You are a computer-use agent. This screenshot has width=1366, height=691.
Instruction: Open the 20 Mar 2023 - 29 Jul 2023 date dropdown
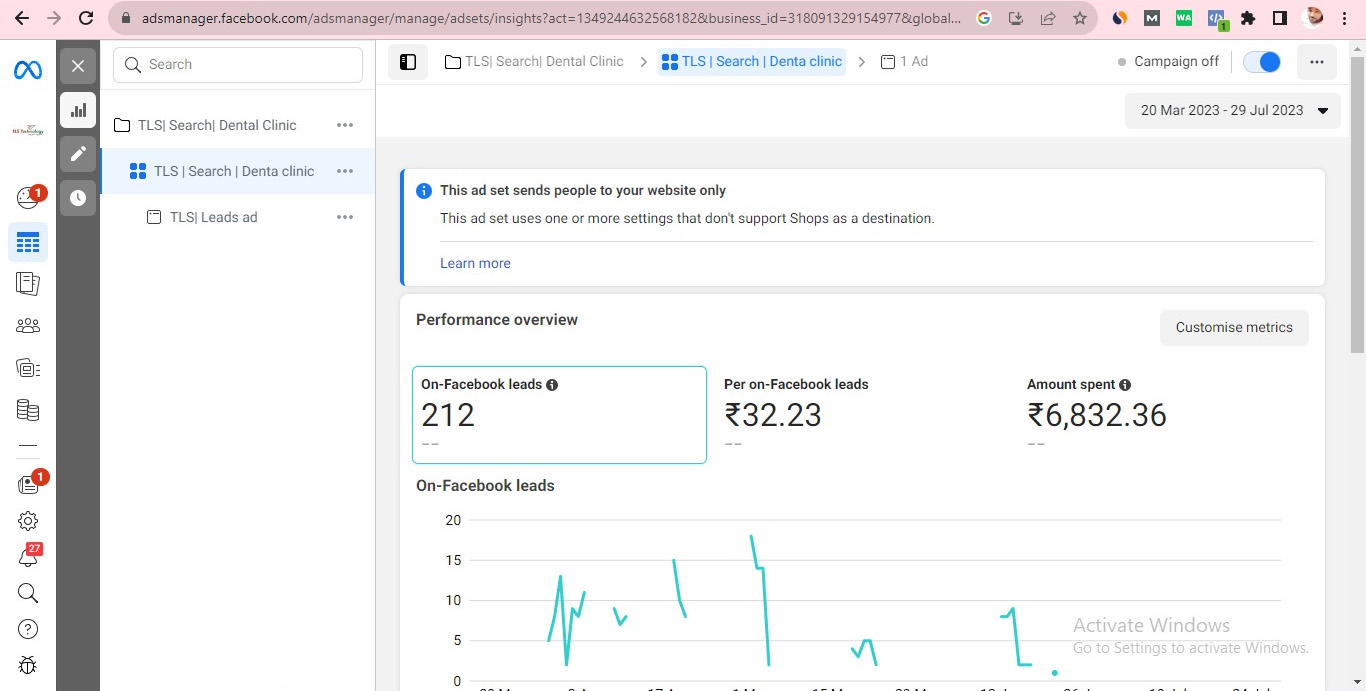tap(1232, 111)
